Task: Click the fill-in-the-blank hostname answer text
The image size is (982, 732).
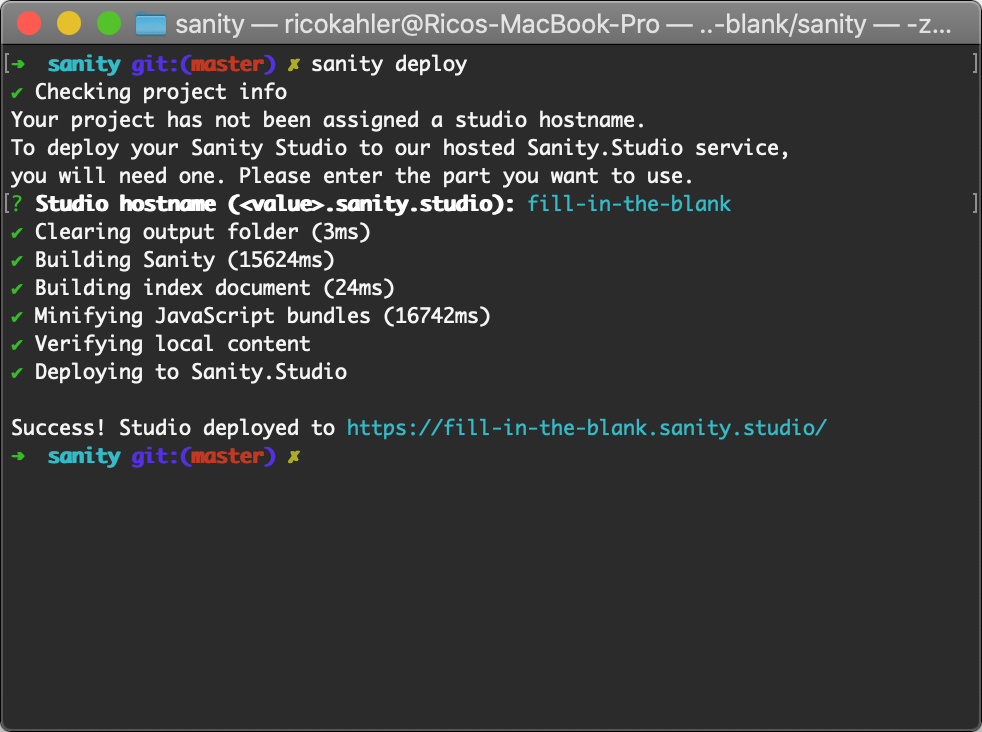Action: click(629, 204)
